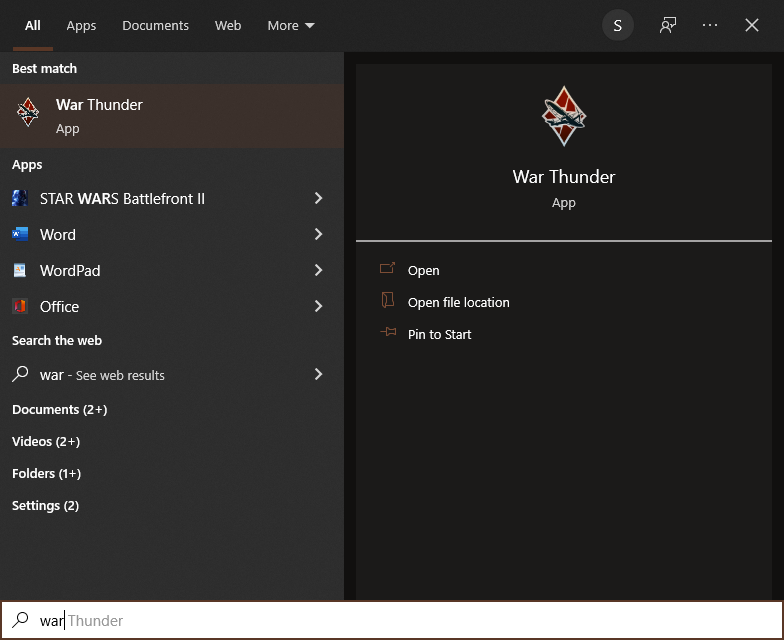Click the WordPad app icon
784x640 pixels.
click(20, 270)
